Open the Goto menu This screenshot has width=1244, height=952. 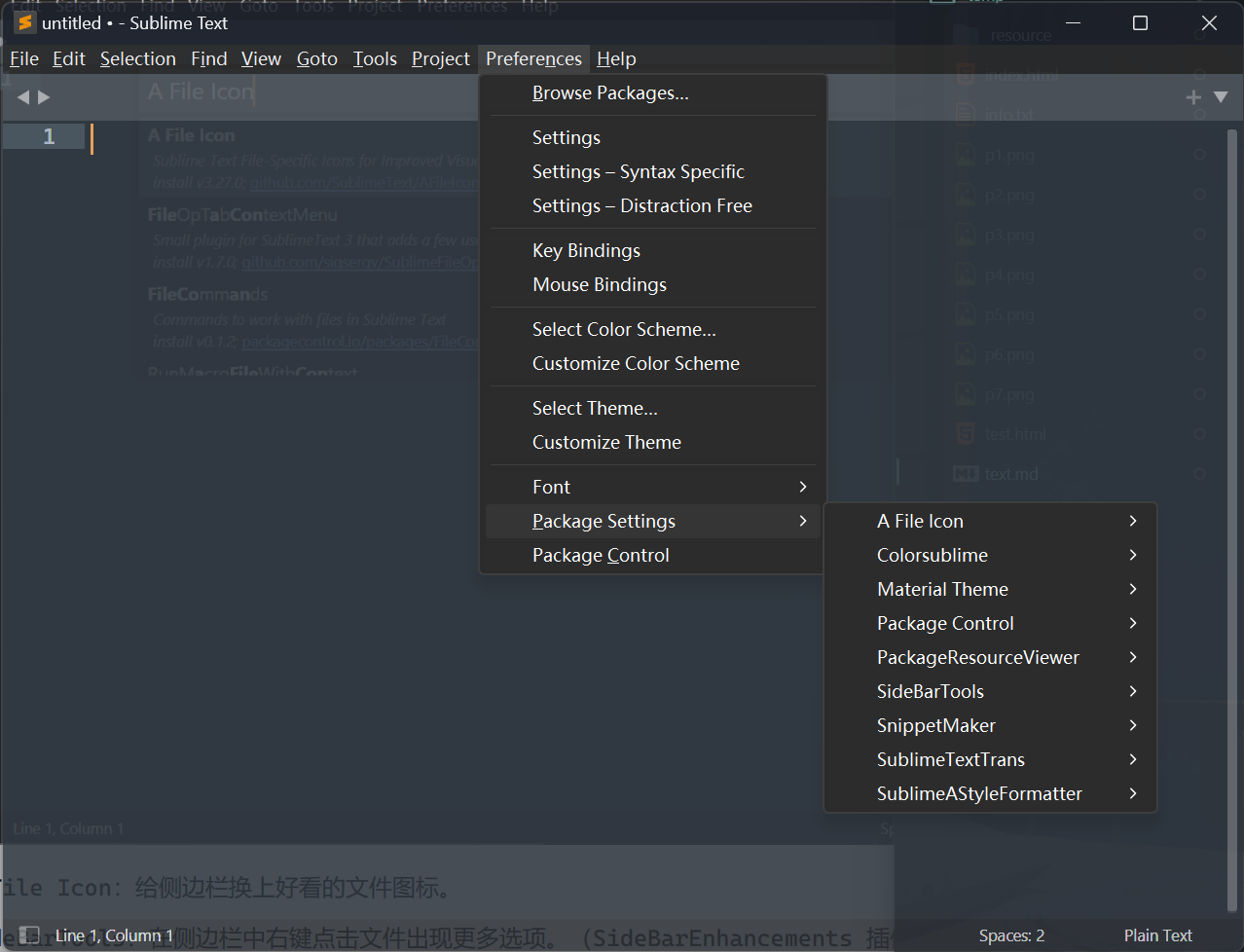pyautogui.click(x=317, y=59)
